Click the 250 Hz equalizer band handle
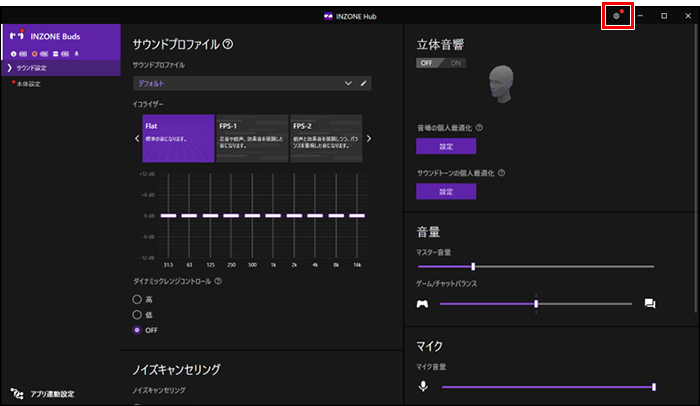Image resolution: width=700 pixels, height=406 pixels. pyautogui.click(x=231, y=216)
